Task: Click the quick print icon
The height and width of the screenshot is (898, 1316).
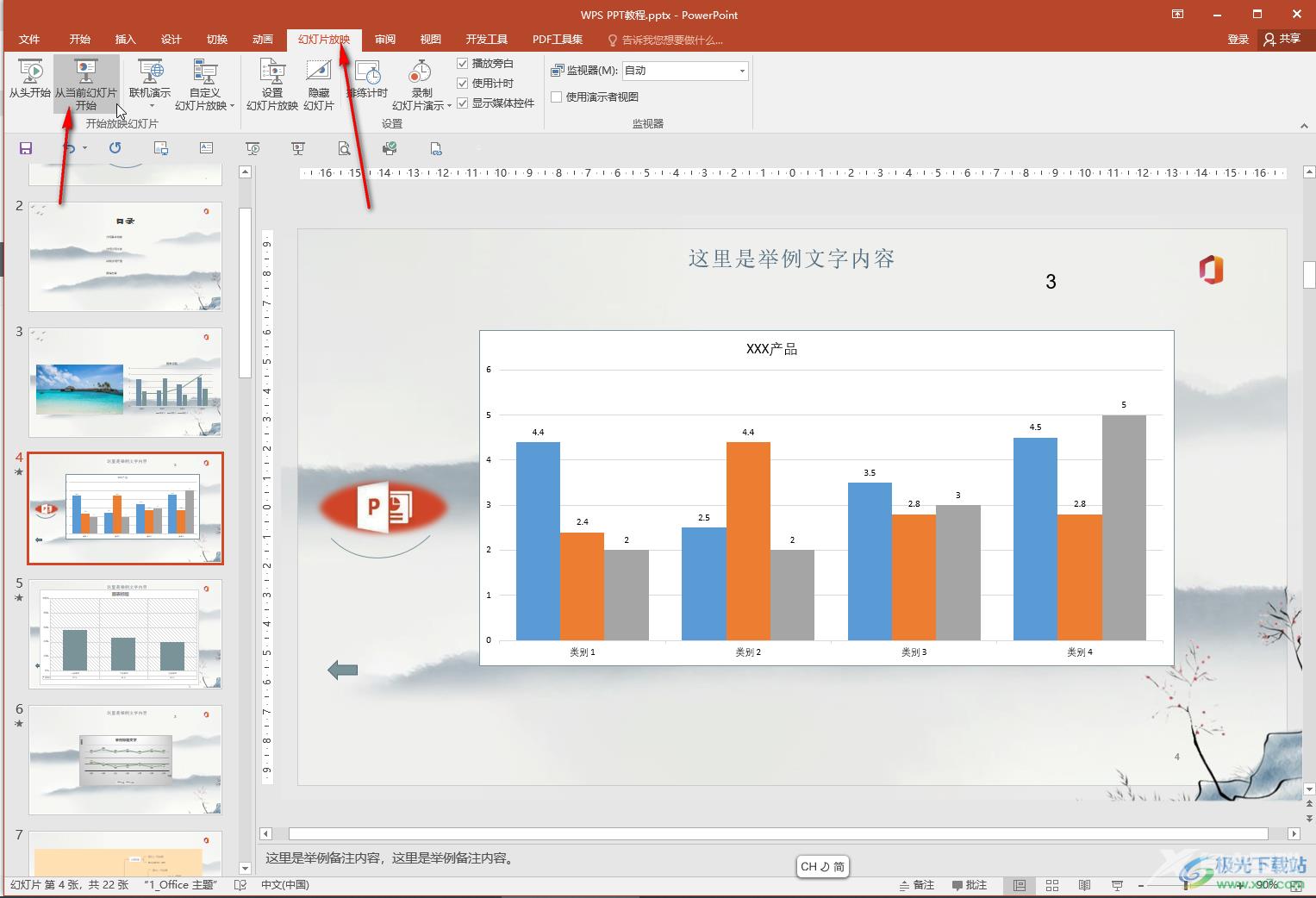Action: coord(390,148)
